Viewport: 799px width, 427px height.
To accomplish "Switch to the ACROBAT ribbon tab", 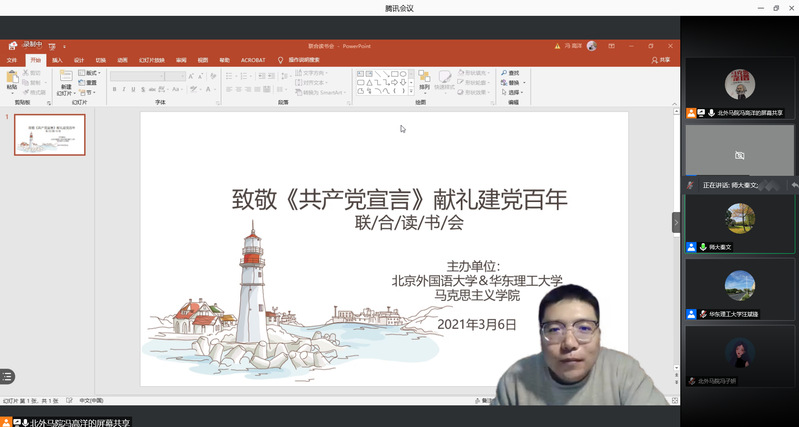I will point(252,60).
